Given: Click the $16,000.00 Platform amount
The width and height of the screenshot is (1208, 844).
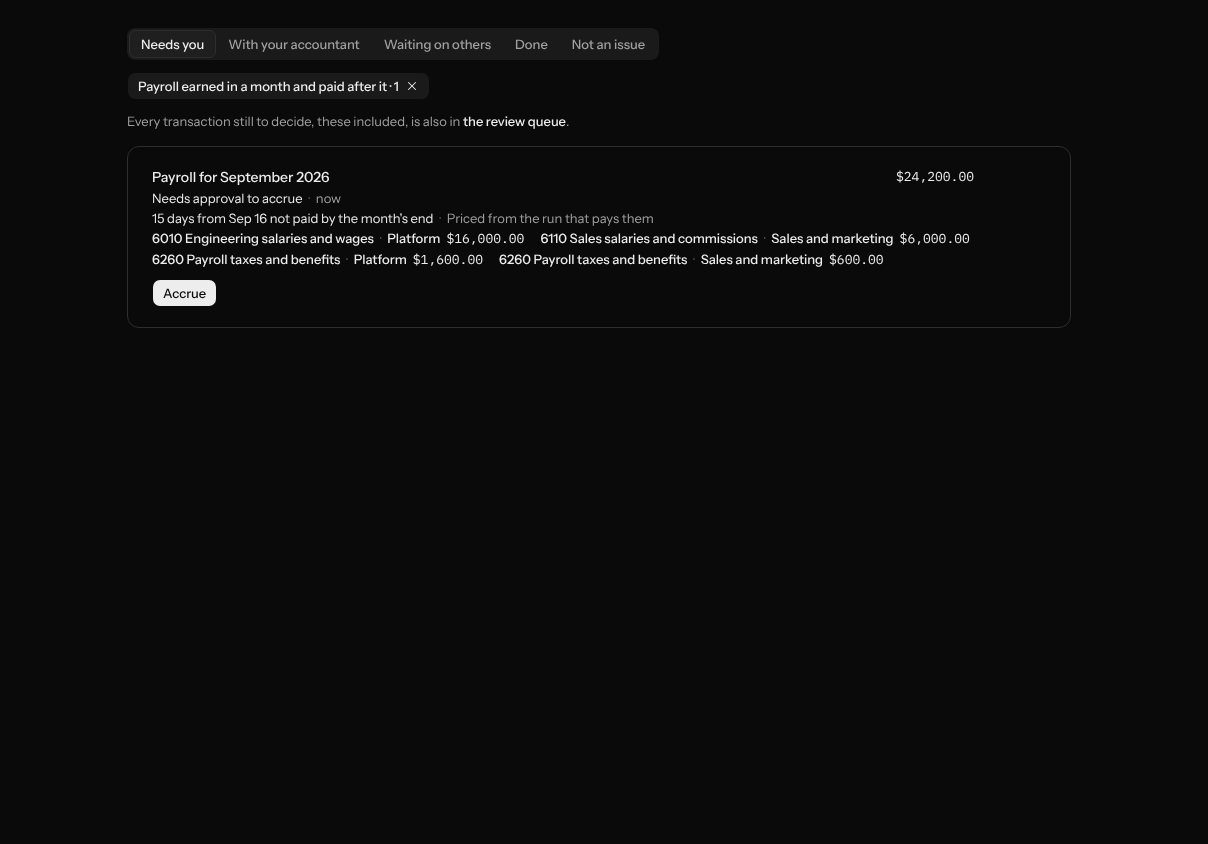Looking at the screenshot, I should pos(485,239).
